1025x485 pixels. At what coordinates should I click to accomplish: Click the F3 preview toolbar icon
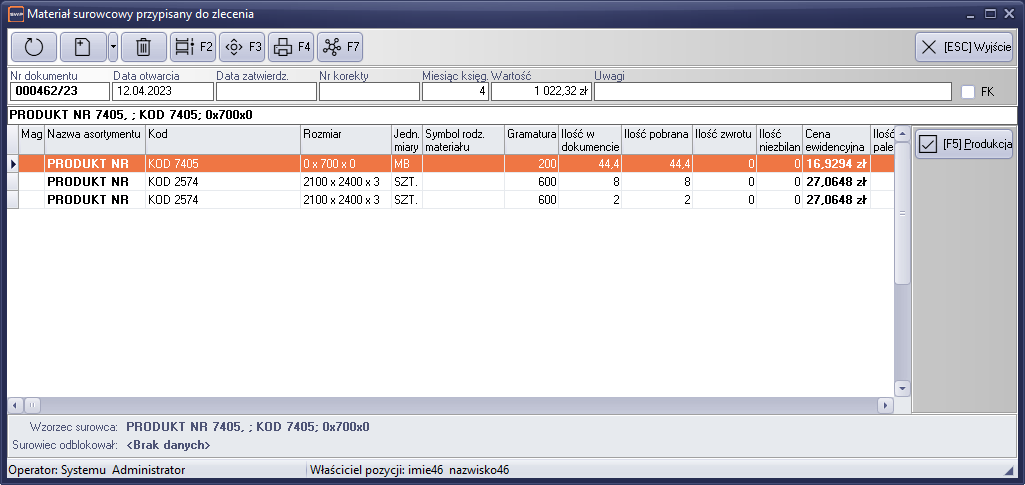(x=242, y=47)
